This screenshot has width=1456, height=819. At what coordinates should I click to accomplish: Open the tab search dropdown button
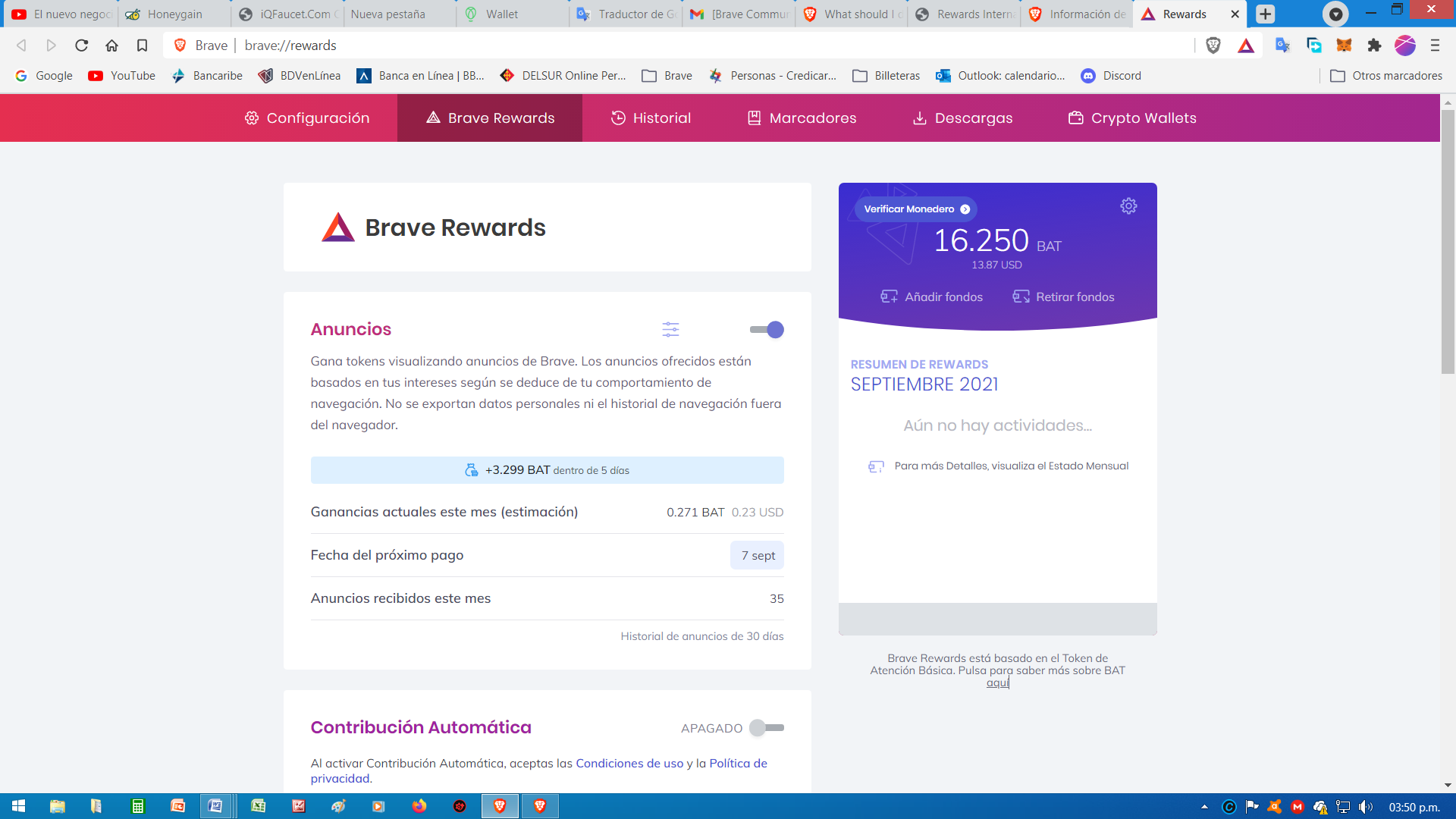pyautogui.click(x=1335, y=14)
